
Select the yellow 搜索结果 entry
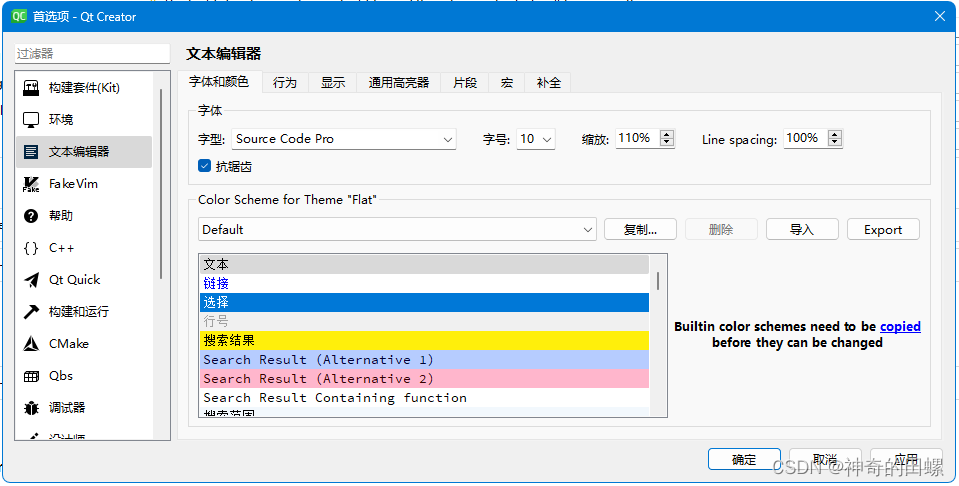click(424, 340)
